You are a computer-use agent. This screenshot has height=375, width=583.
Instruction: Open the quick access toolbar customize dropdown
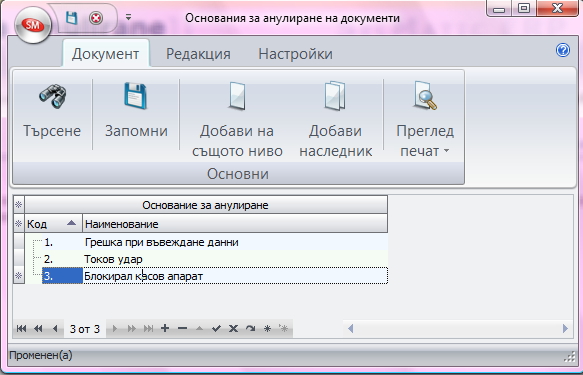(128, 17)
